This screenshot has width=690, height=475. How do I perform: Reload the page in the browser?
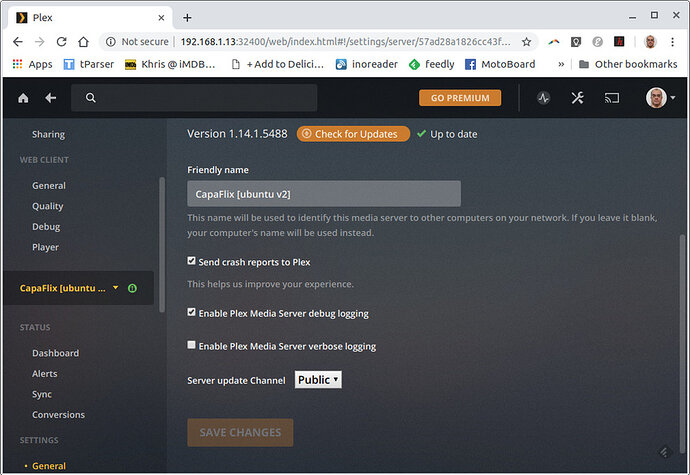(x=61, y=42)
